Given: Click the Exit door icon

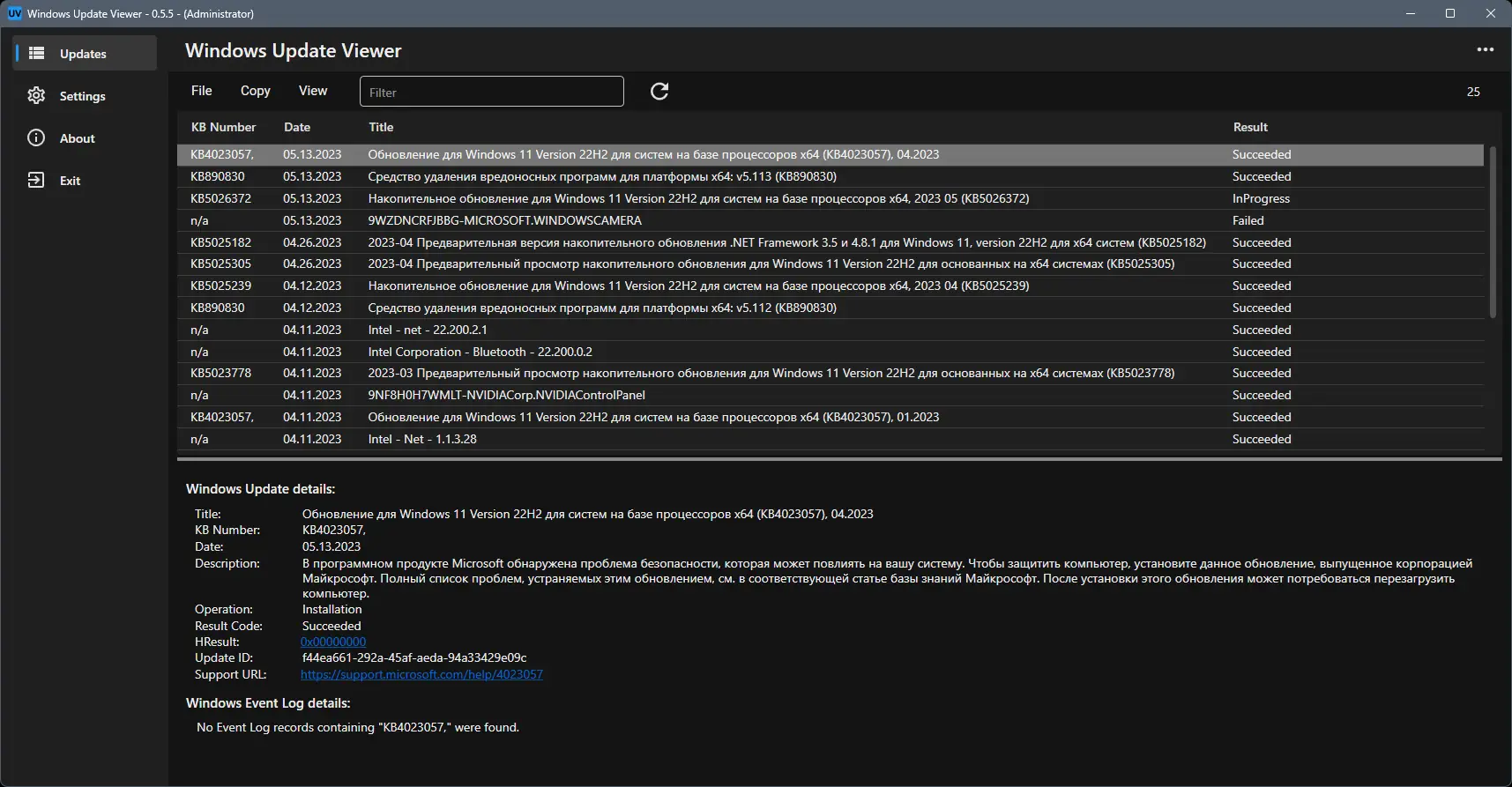Looking at the screenshot, I should coord(36,181).
